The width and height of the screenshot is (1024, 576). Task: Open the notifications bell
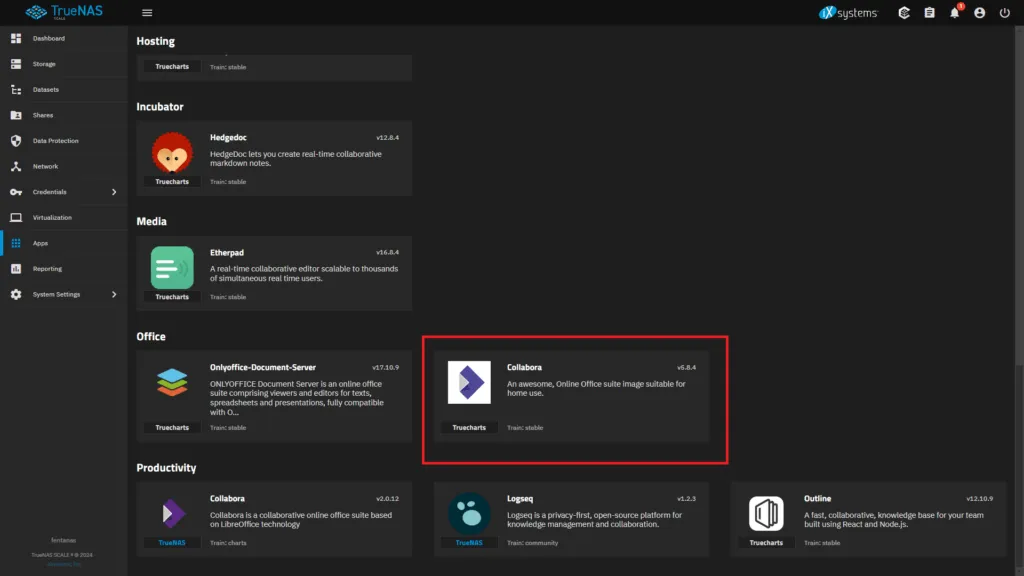click(x=953, y=13)
